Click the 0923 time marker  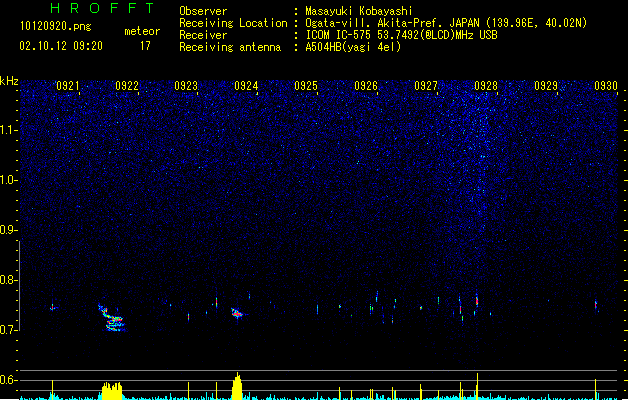point(186,86)
